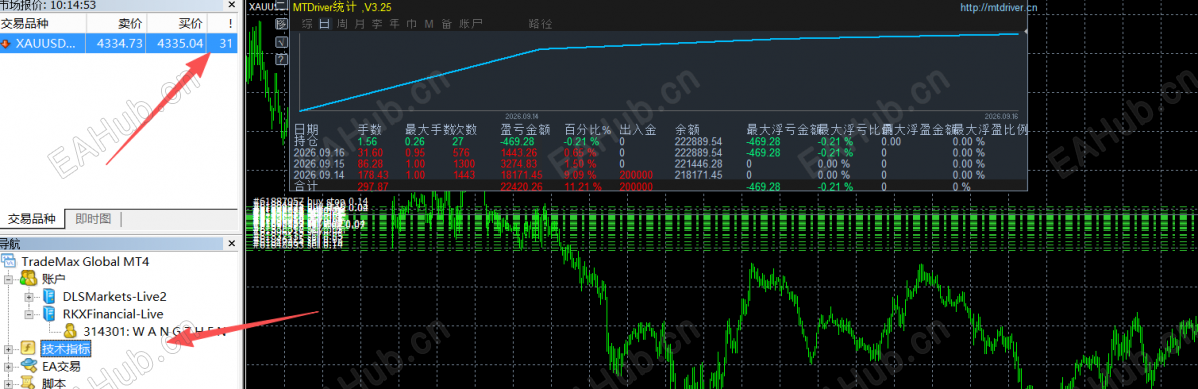Click the balance value 221446.28
The image size is (1198, 389).
[x=698, y=163]
